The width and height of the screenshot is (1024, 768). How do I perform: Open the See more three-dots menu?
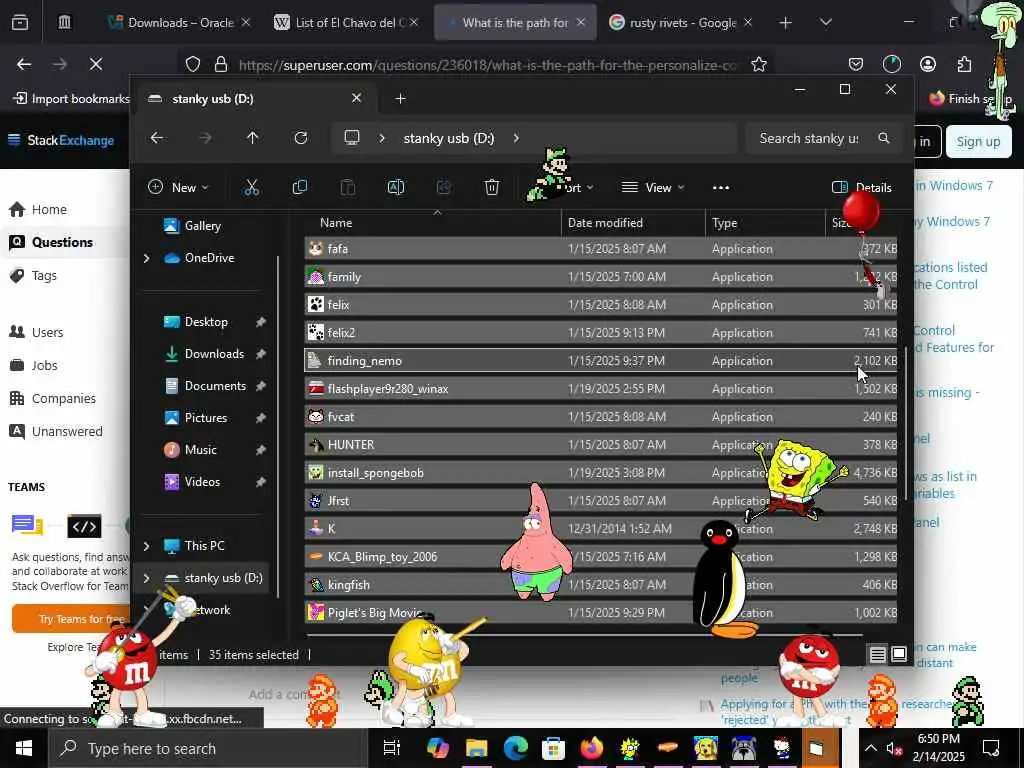tap(721, 188)
